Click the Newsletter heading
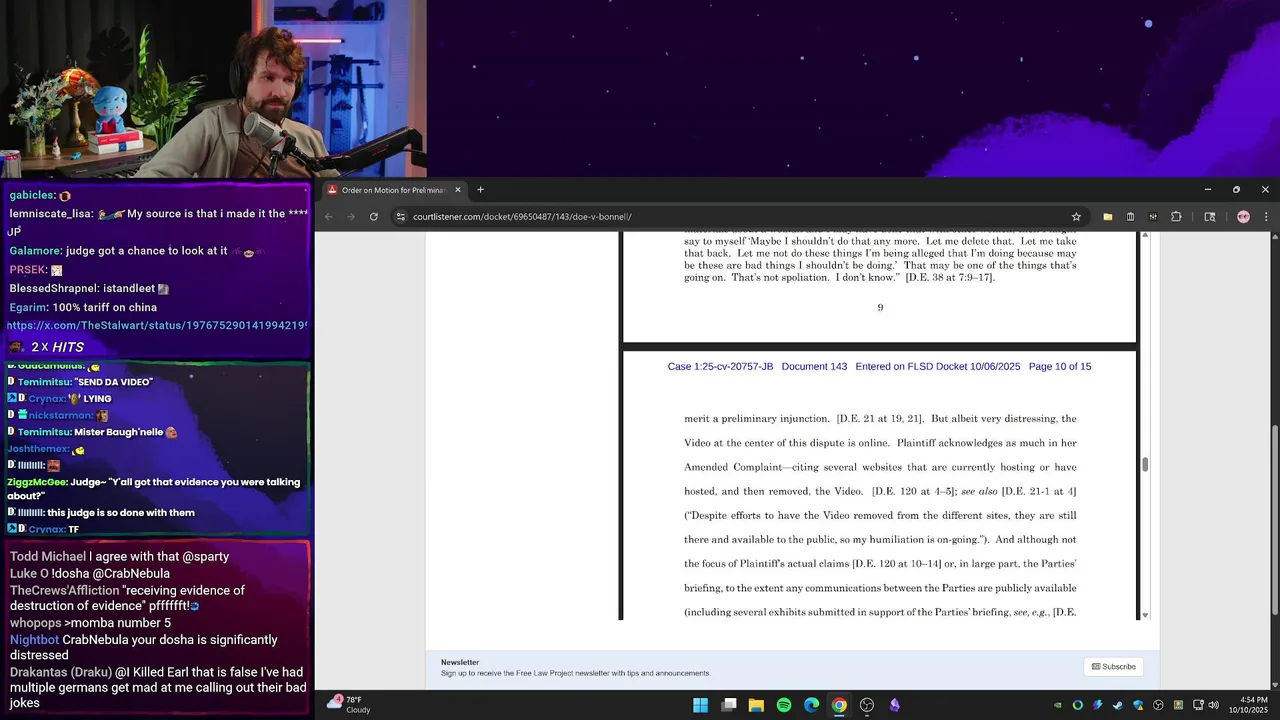 pos(460,662)
